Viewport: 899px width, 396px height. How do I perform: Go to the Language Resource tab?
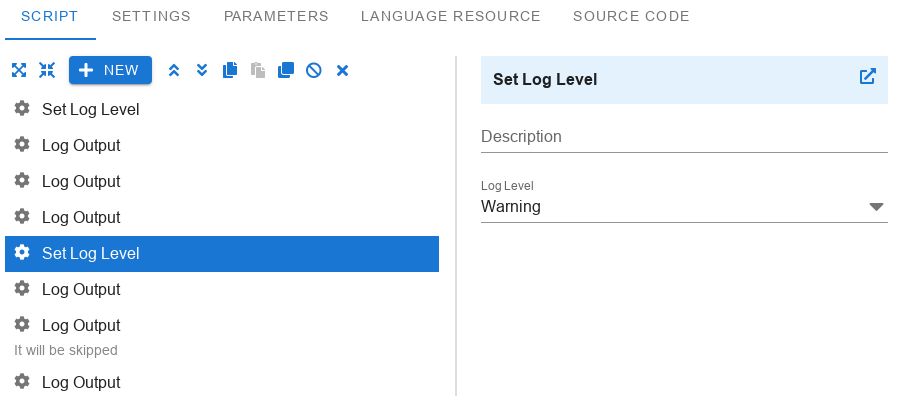tap(451, 17)
